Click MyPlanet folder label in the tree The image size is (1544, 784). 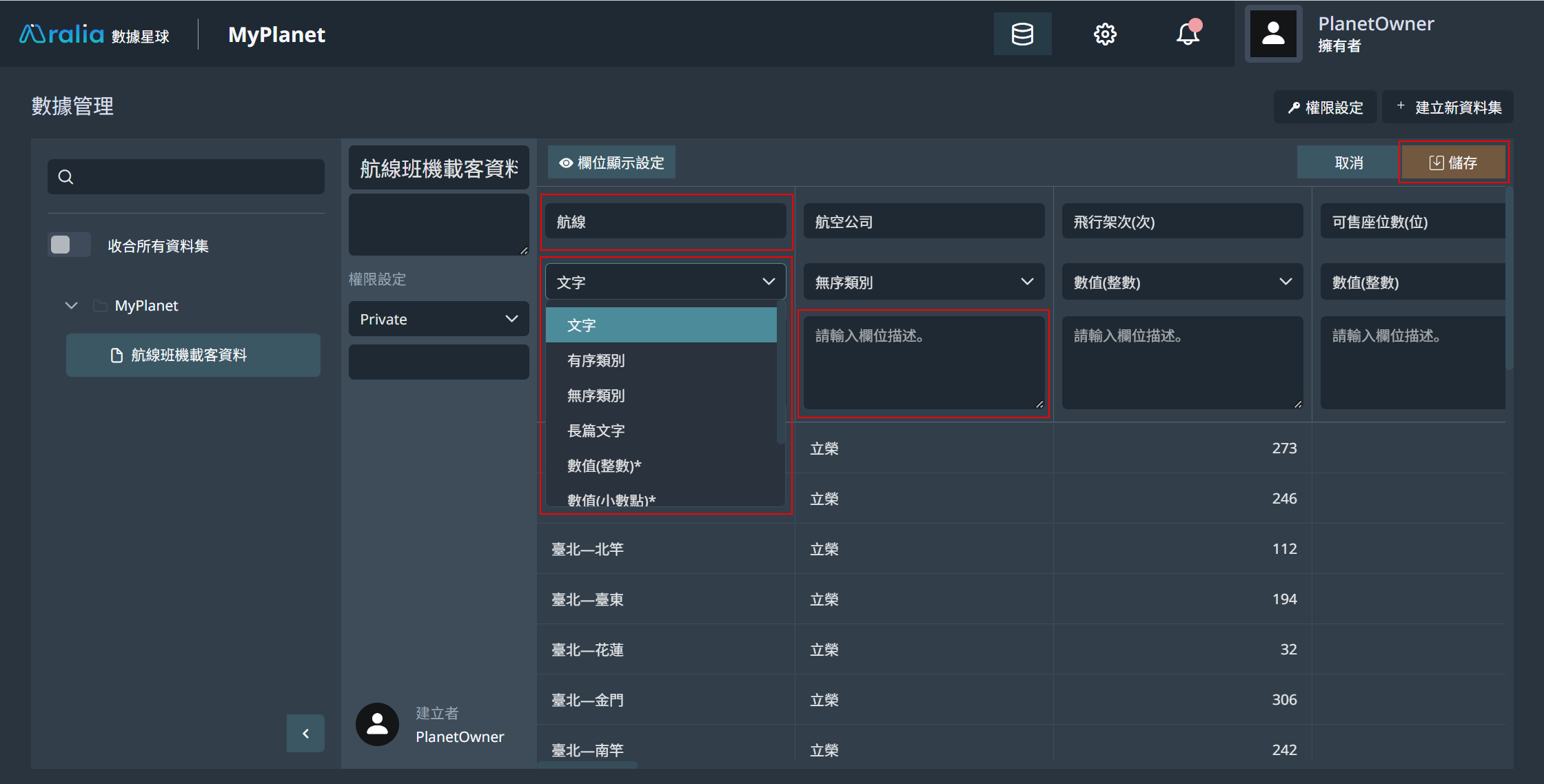[x=146, y=305]
